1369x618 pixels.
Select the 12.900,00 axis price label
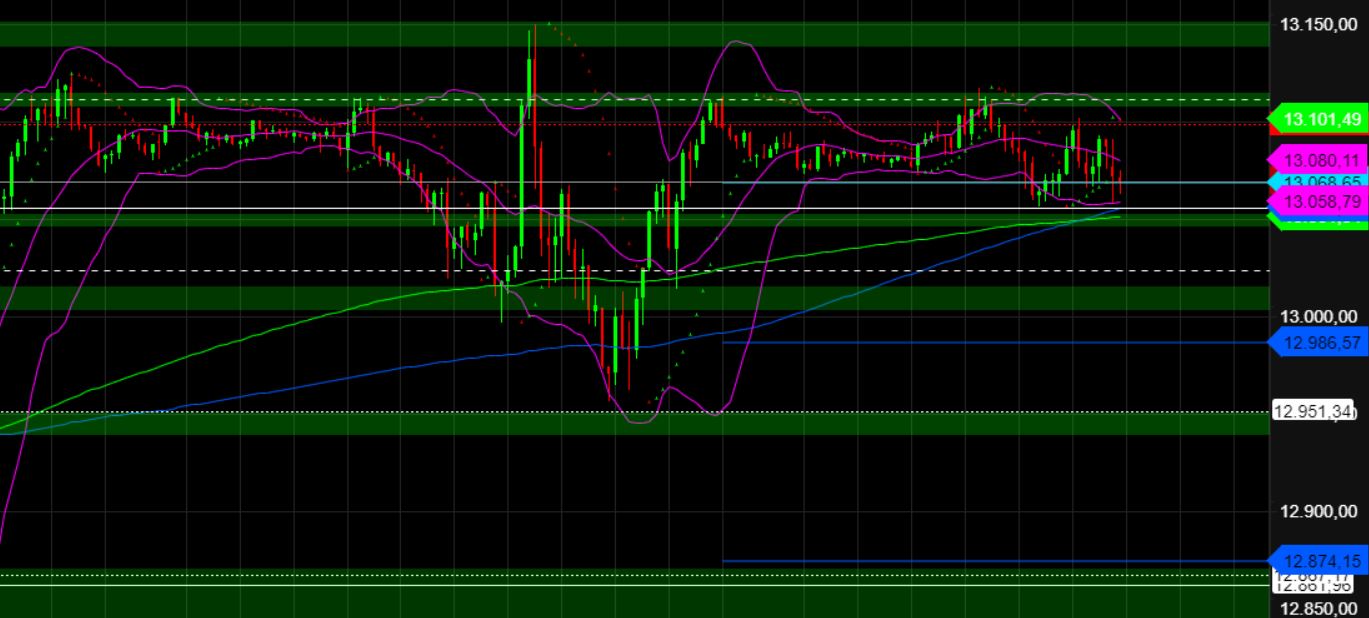coord(1318,511)
